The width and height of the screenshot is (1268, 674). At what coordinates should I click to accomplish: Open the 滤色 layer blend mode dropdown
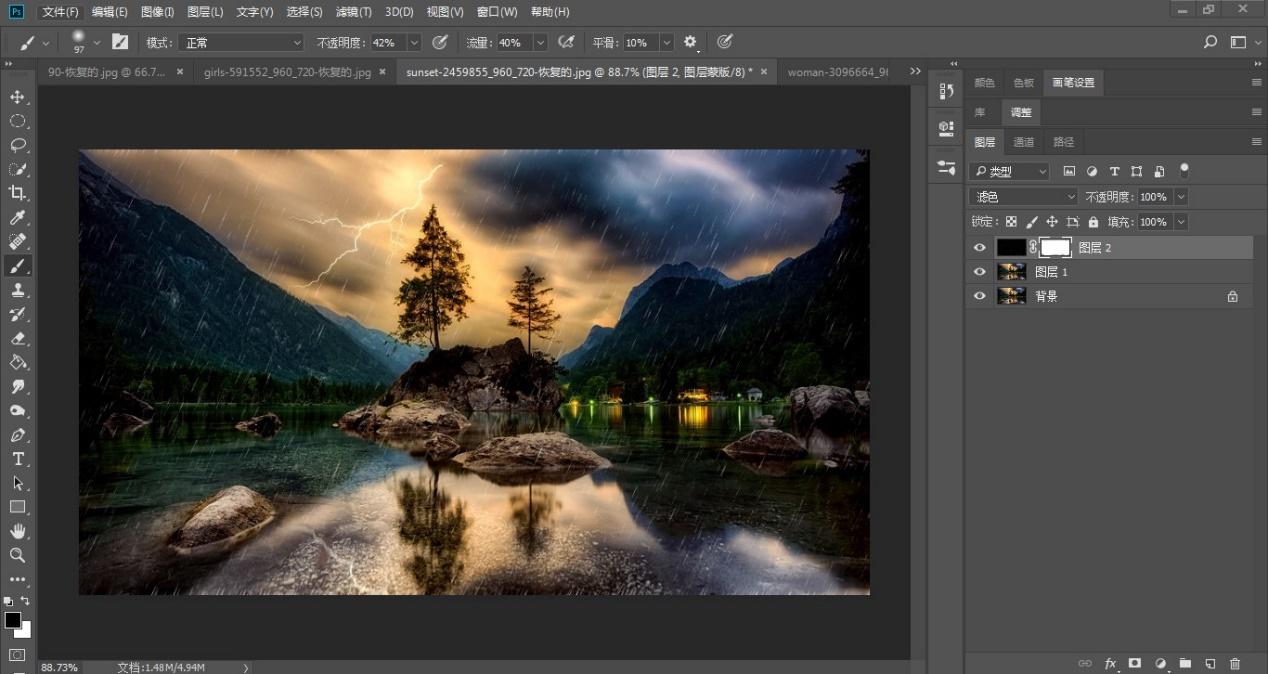coord(1023,197)
